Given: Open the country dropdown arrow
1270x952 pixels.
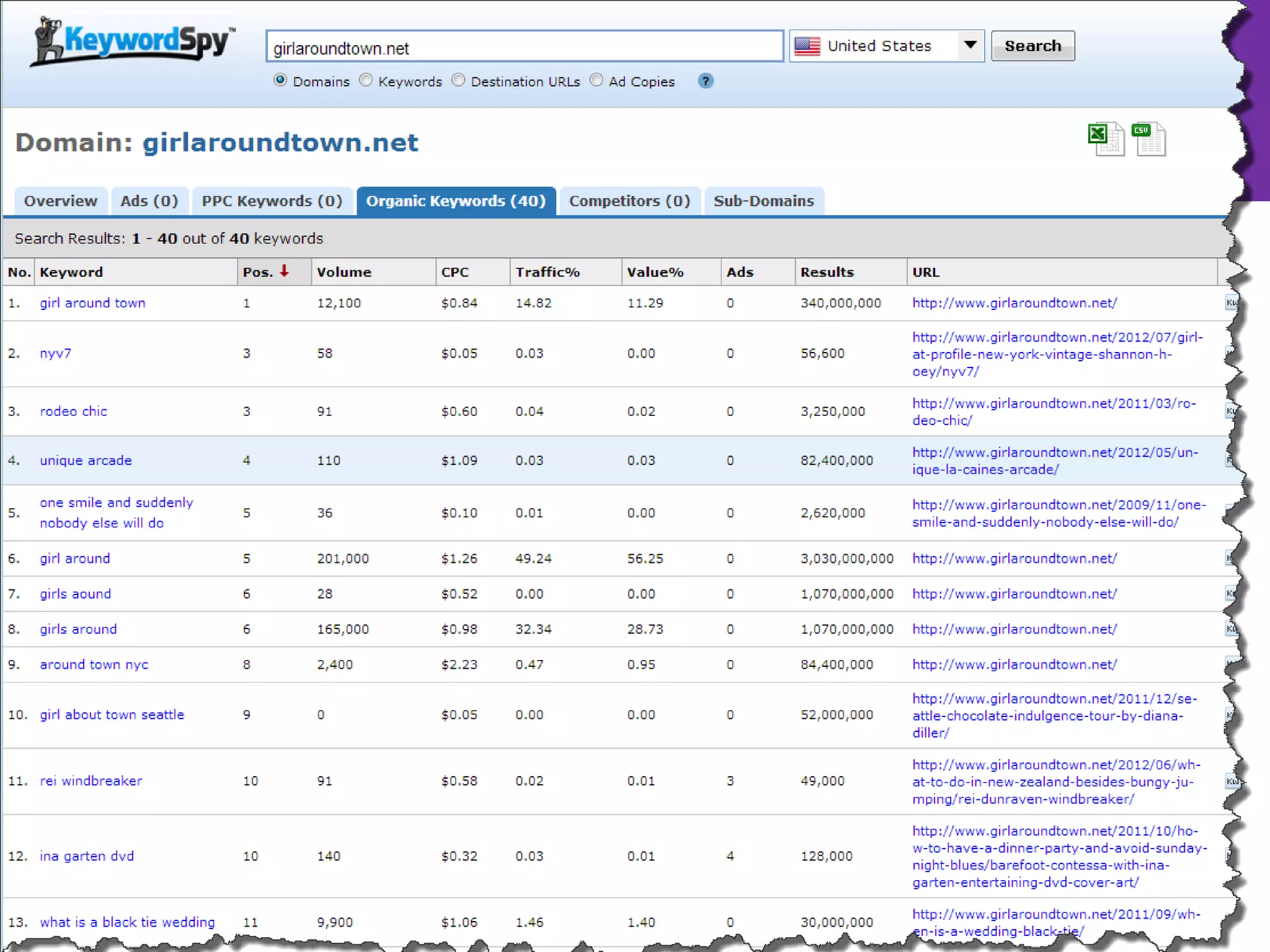Looking at the screenshot, I should (x=970, y=46).
